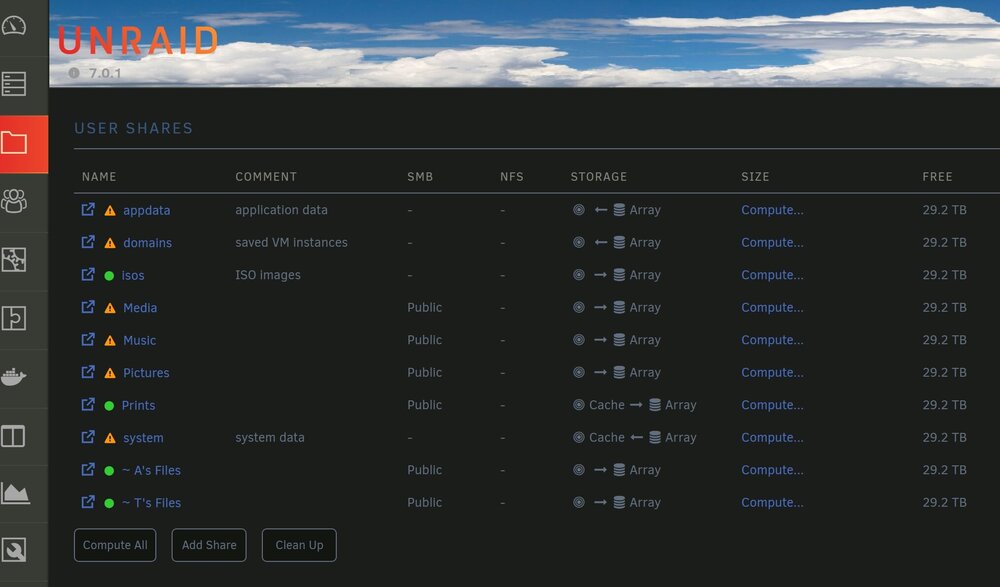This screenshot has width=1000, height=587.
Task: Browse the Prints share via its open icon
Action: coord(88,405)
